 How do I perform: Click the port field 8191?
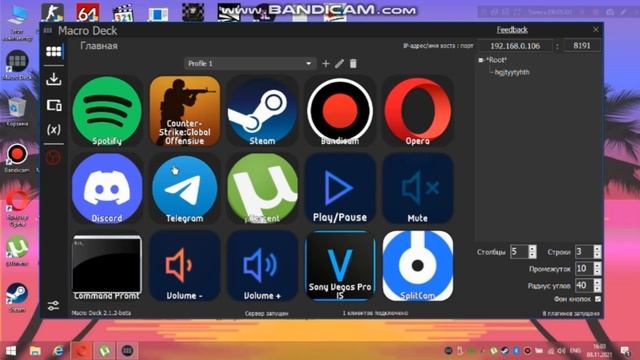(x=582, y=46)
